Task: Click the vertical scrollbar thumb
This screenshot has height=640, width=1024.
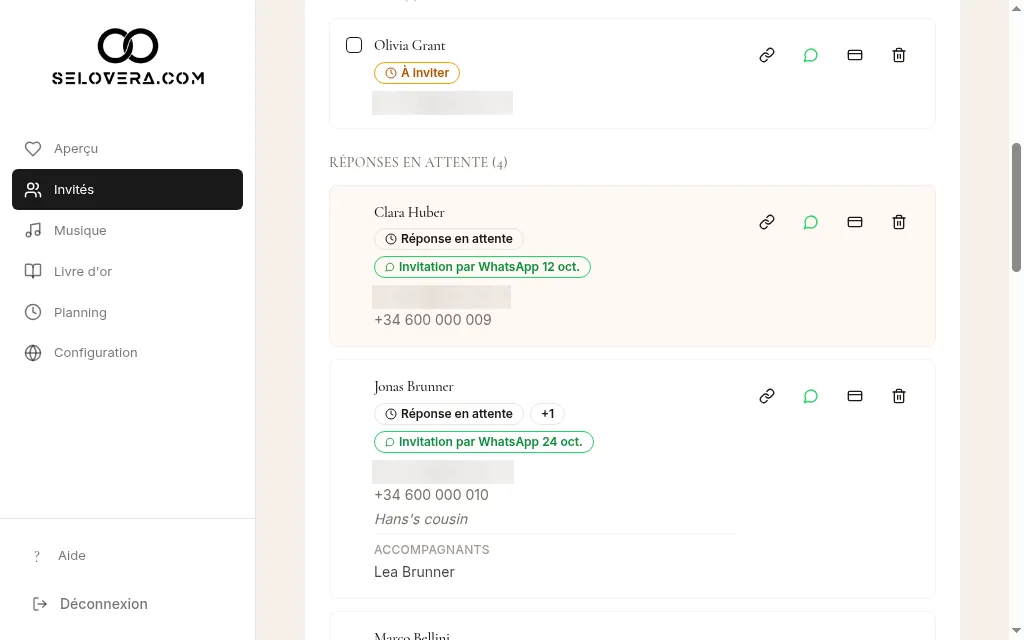Action: point(1016,207)
